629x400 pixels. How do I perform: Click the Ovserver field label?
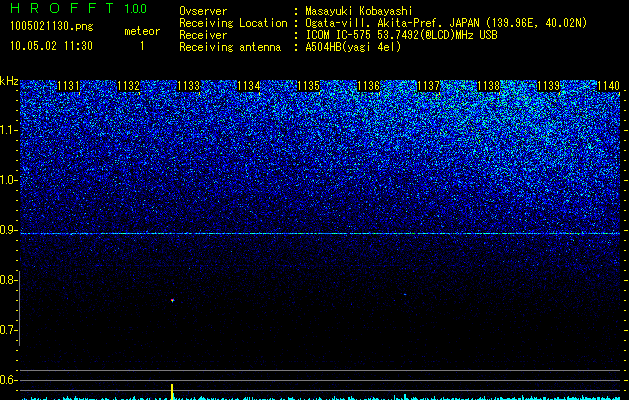point(203,11)
